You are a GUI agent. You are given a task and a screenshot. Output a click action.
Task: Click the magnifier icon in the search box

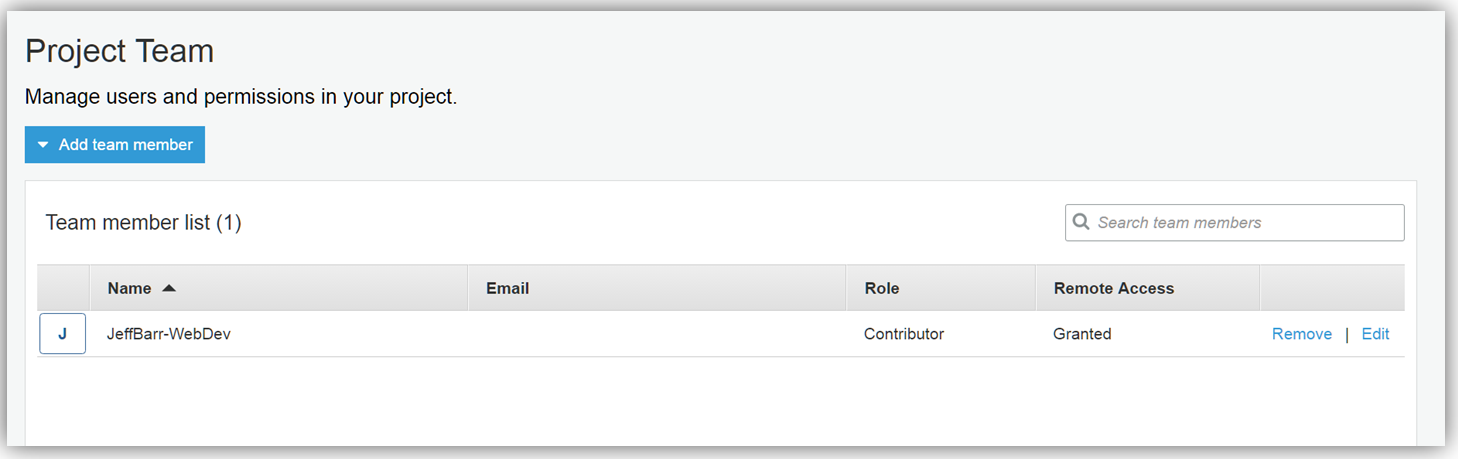coord(1080,222)
